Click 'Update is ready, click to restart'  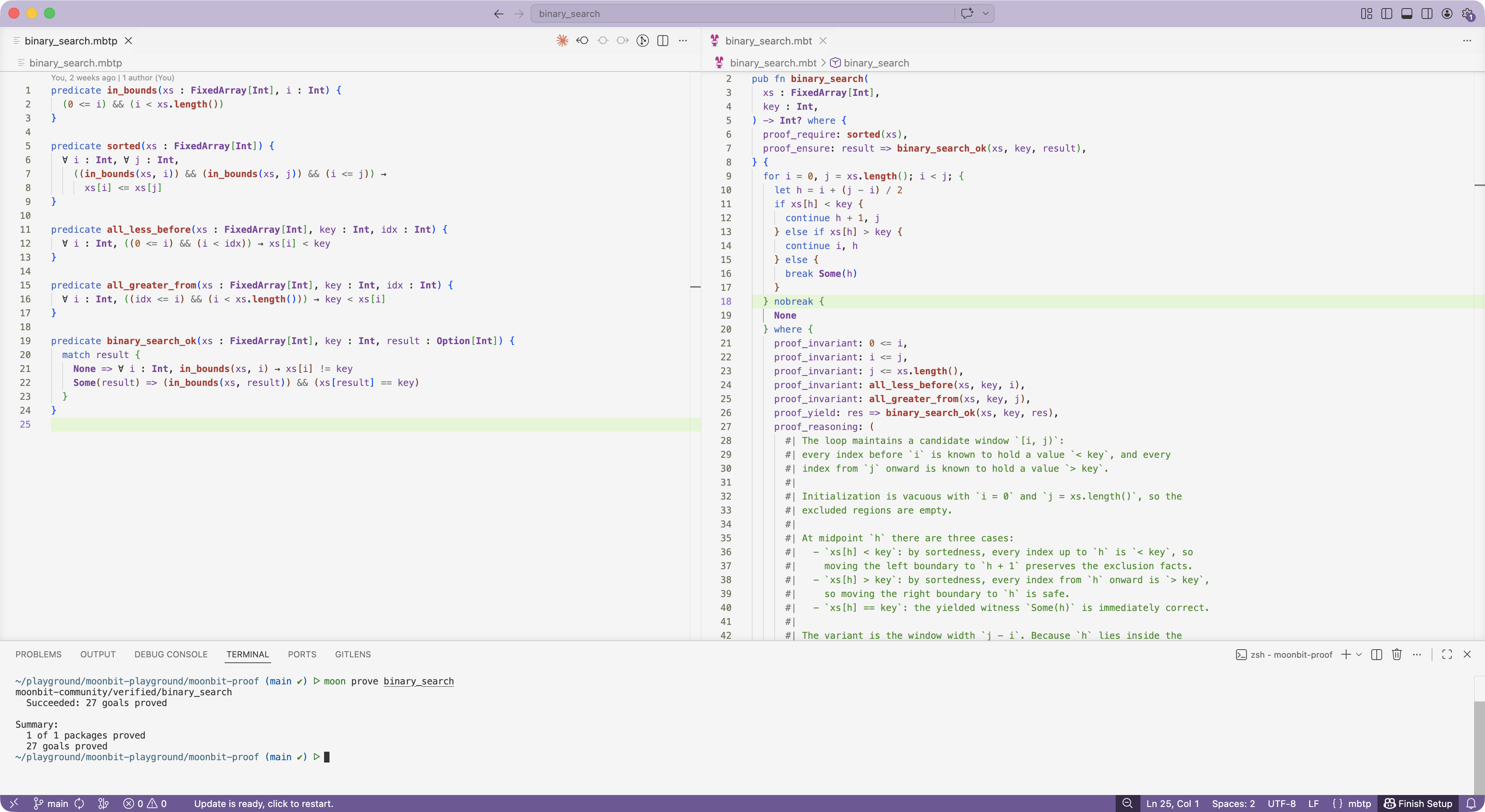click(x=263, y=803)
